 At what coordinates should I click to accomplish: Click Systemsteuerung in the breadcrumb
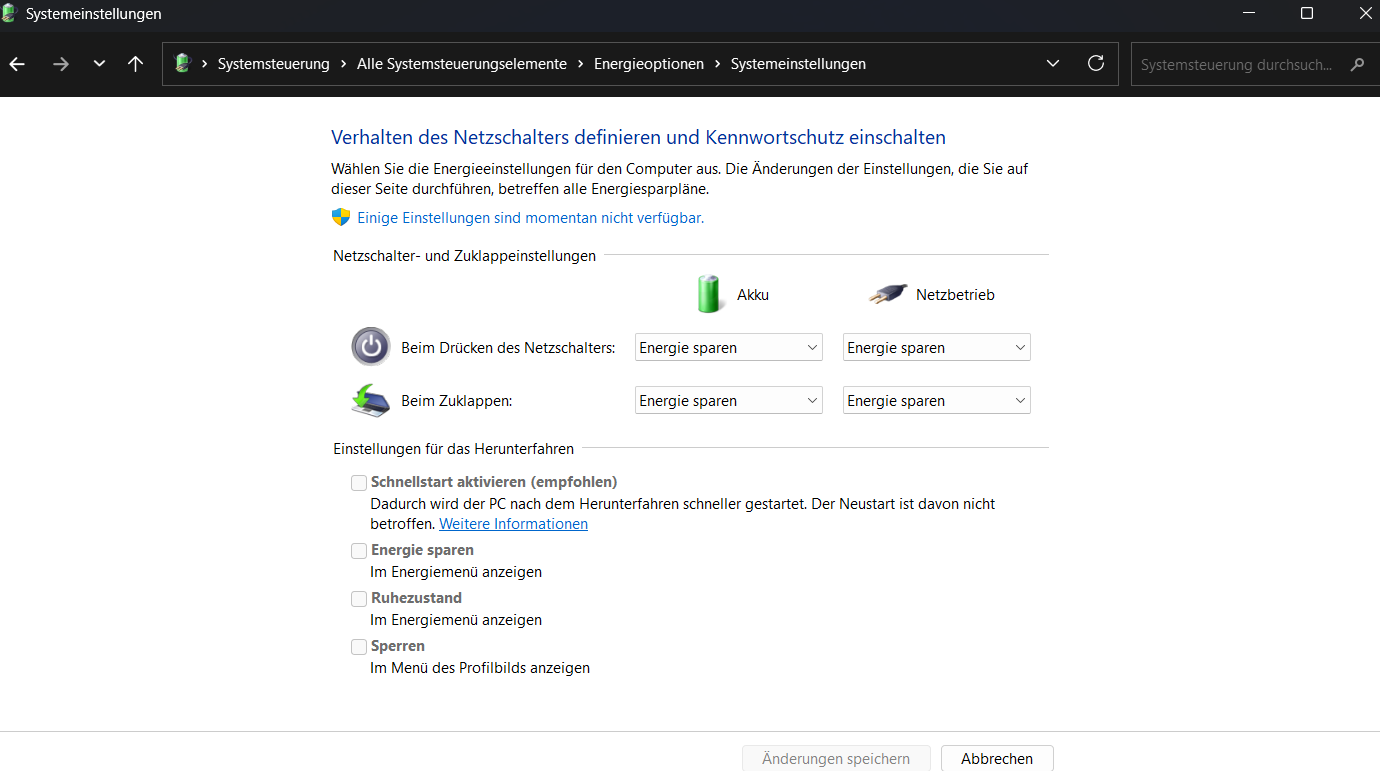click(273, 64)
